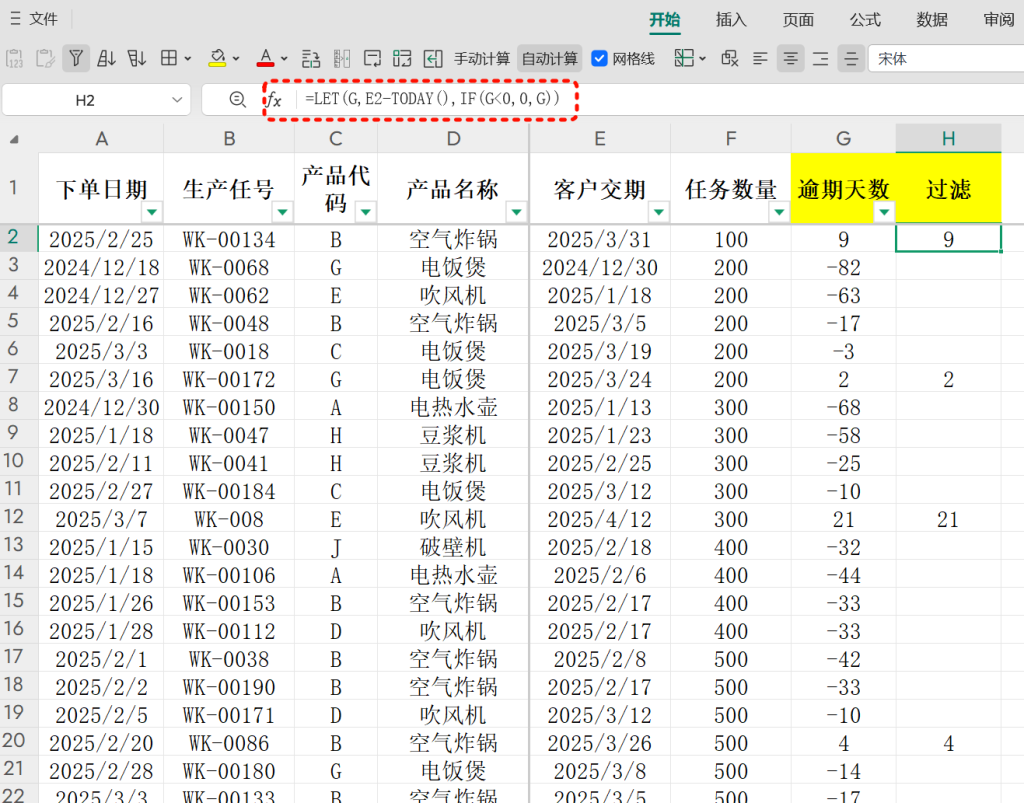This screenshot has width=1024, height=803.
Task: Click cell WK-00172
Action: coord(229,379)
